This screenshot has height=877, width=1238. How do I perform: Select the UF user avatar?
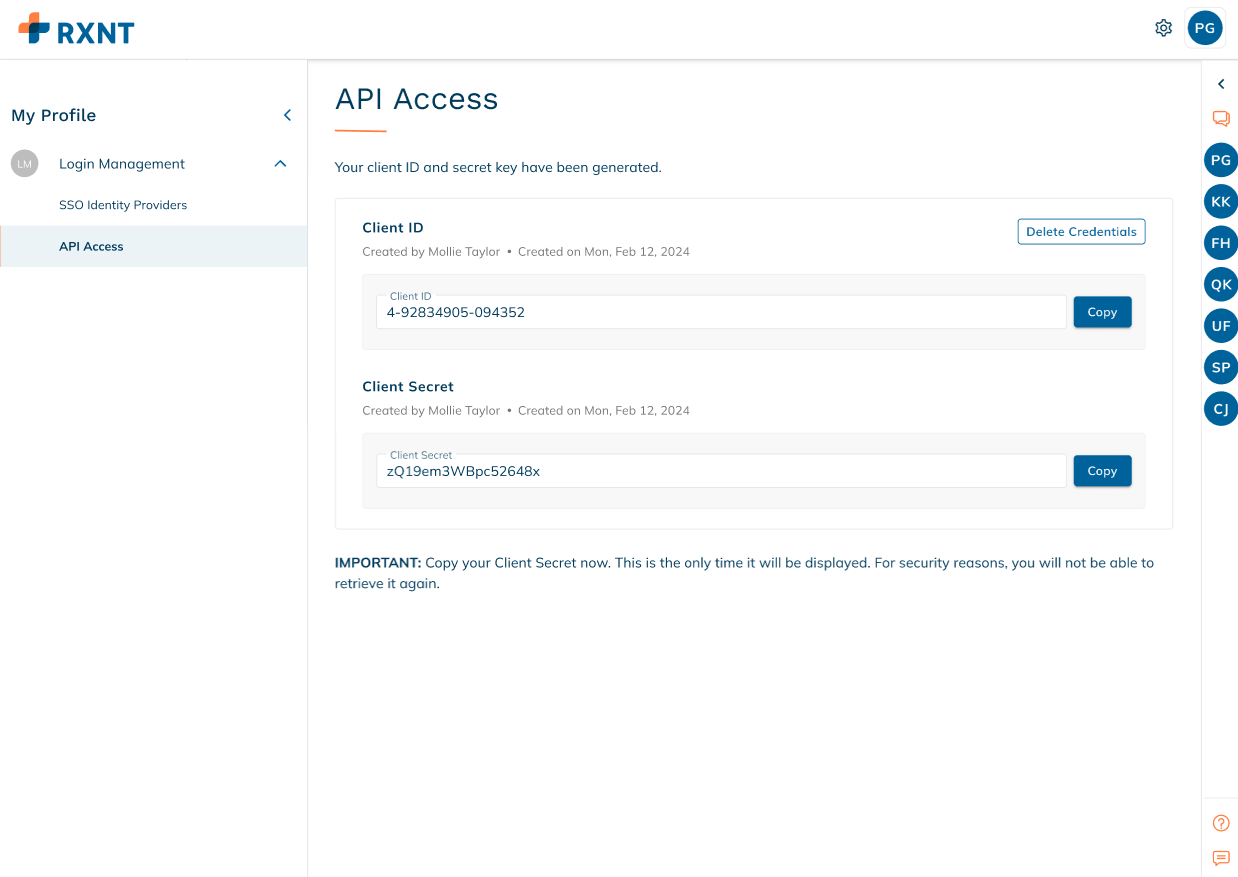[x=1221, y=326]
